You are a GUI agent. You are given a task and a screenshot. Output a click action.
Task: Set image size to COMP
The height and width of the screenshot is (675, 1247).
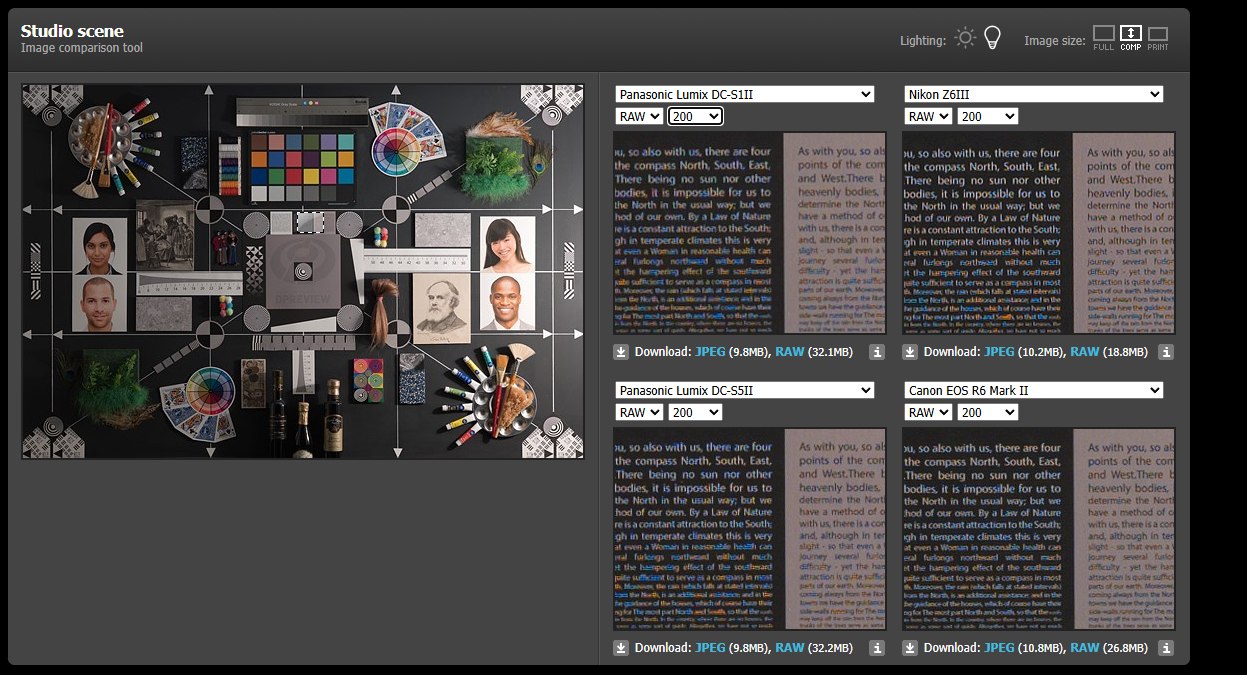click(x=1131, y=38)
